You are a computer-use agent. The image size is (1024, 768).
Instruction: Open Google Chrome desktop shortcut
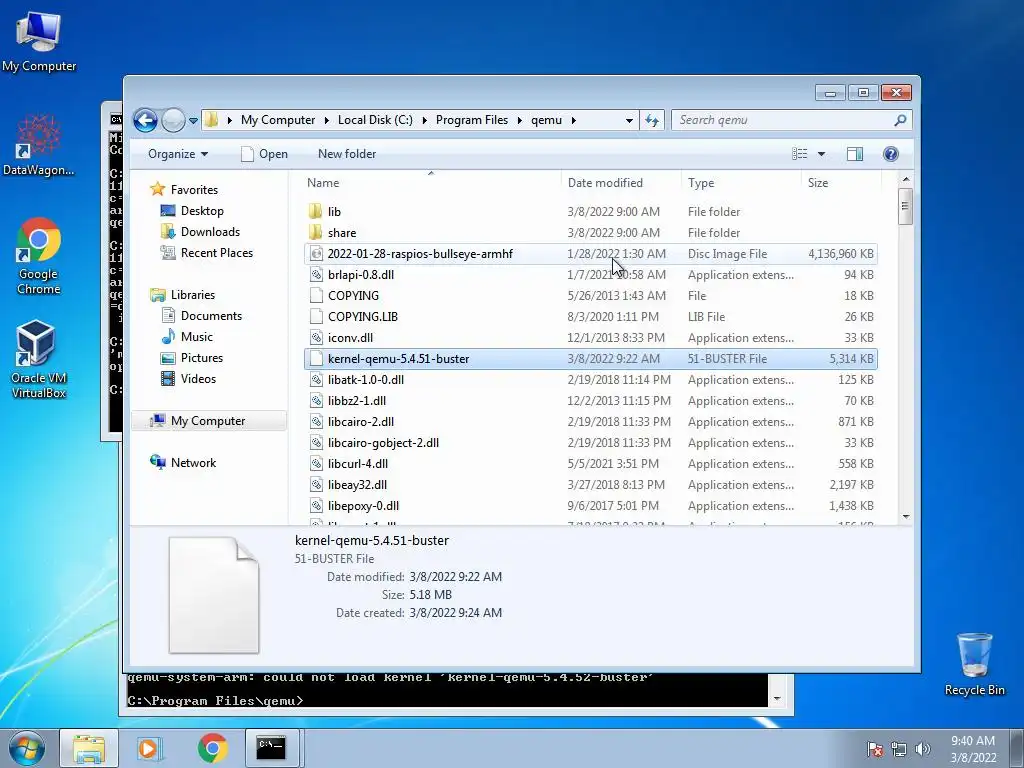(x=39, y=257)
